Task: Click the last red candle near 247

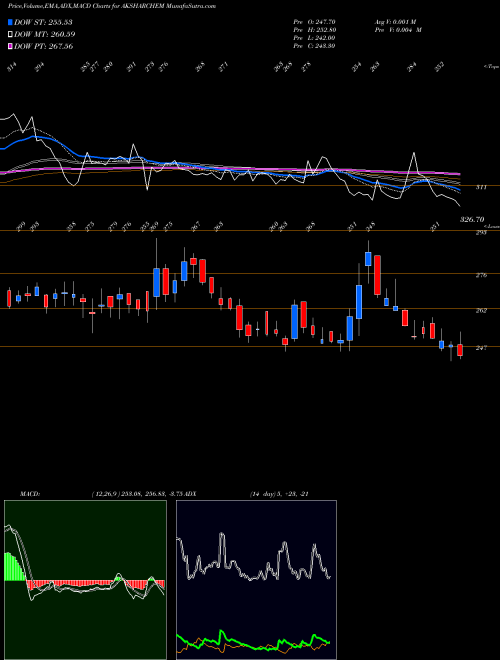Action: click(460, 350)
